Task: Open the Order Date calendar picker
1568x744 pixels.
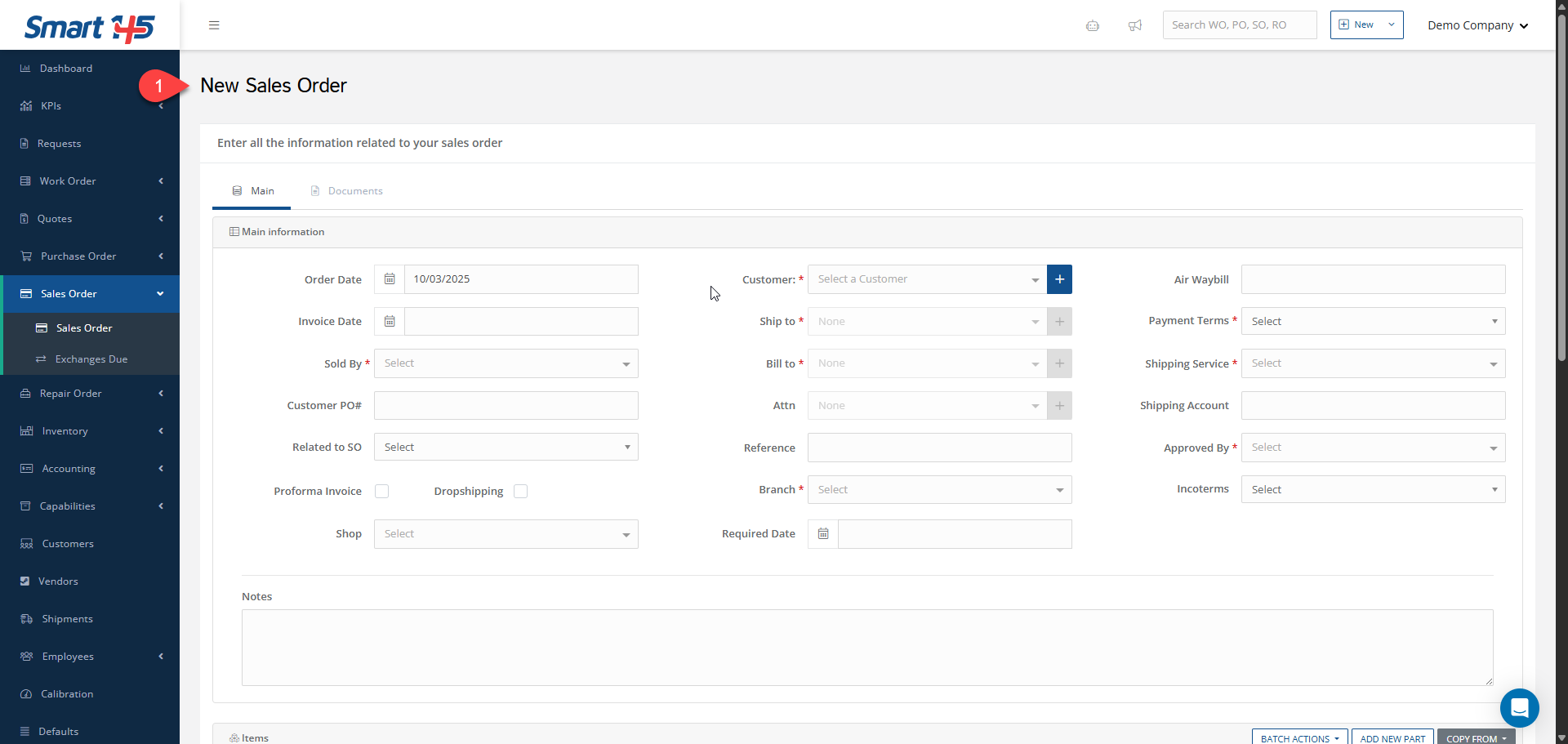Action: click(390, 279)
